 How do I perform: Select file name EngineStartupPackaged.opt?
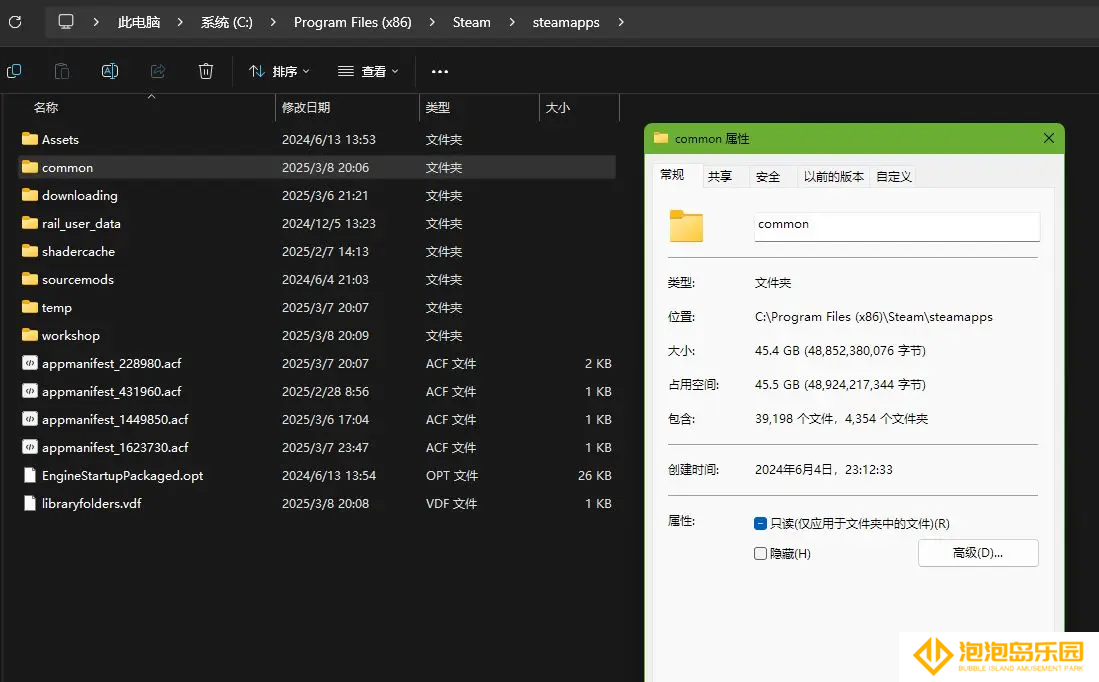pyautogui.click(x=123, y=476)
